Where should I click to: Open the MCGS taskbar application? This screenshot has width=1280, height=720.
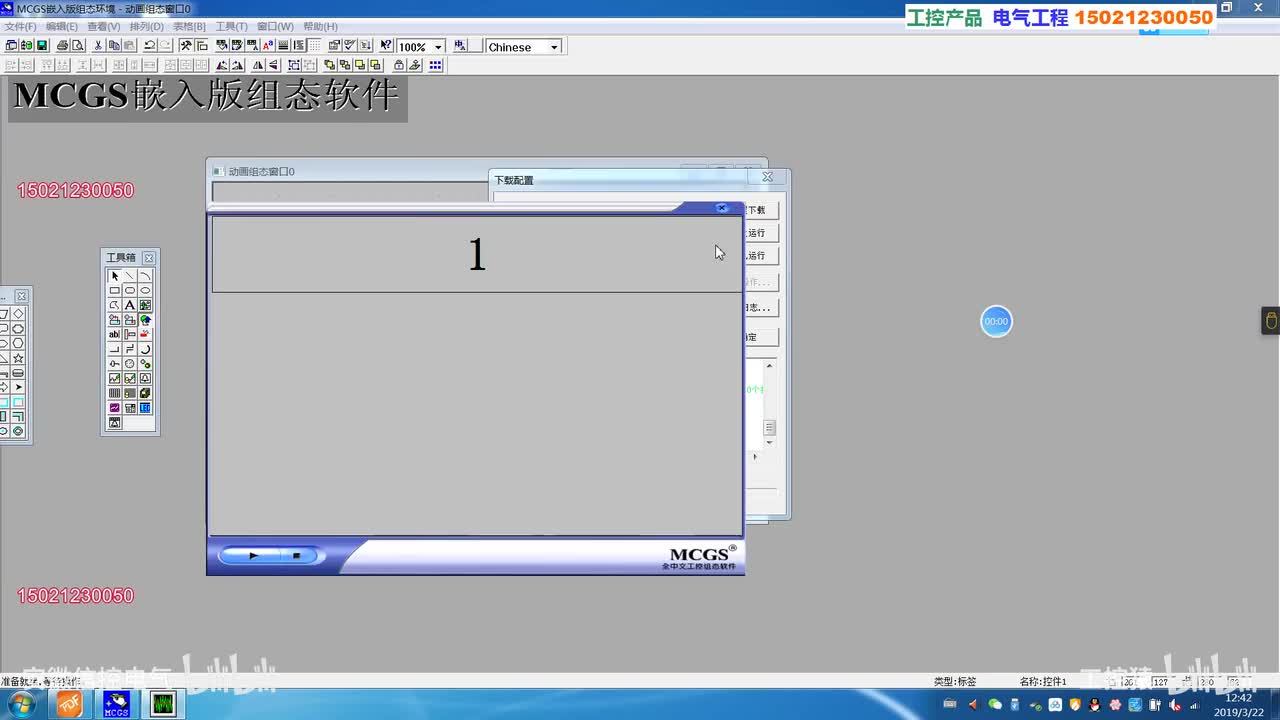click(x=117, y=704)
